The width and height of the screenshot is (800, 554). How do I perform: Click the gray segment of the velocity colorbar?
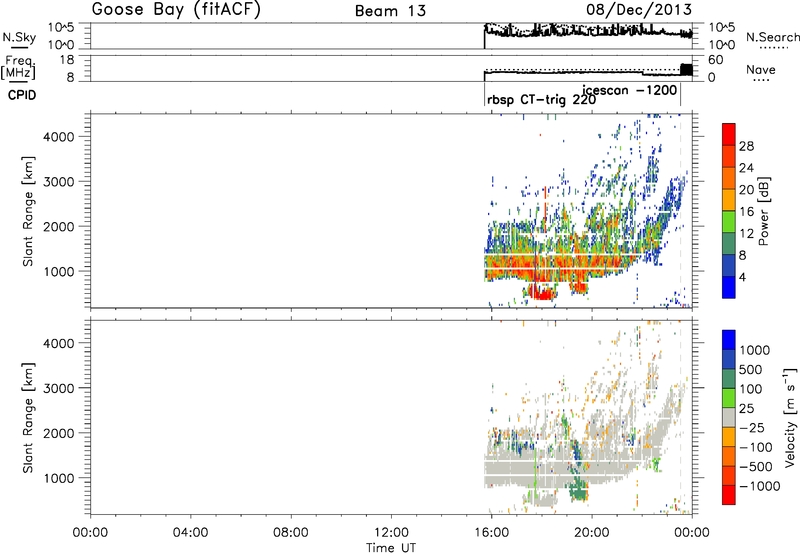click(x=729, y=417)
